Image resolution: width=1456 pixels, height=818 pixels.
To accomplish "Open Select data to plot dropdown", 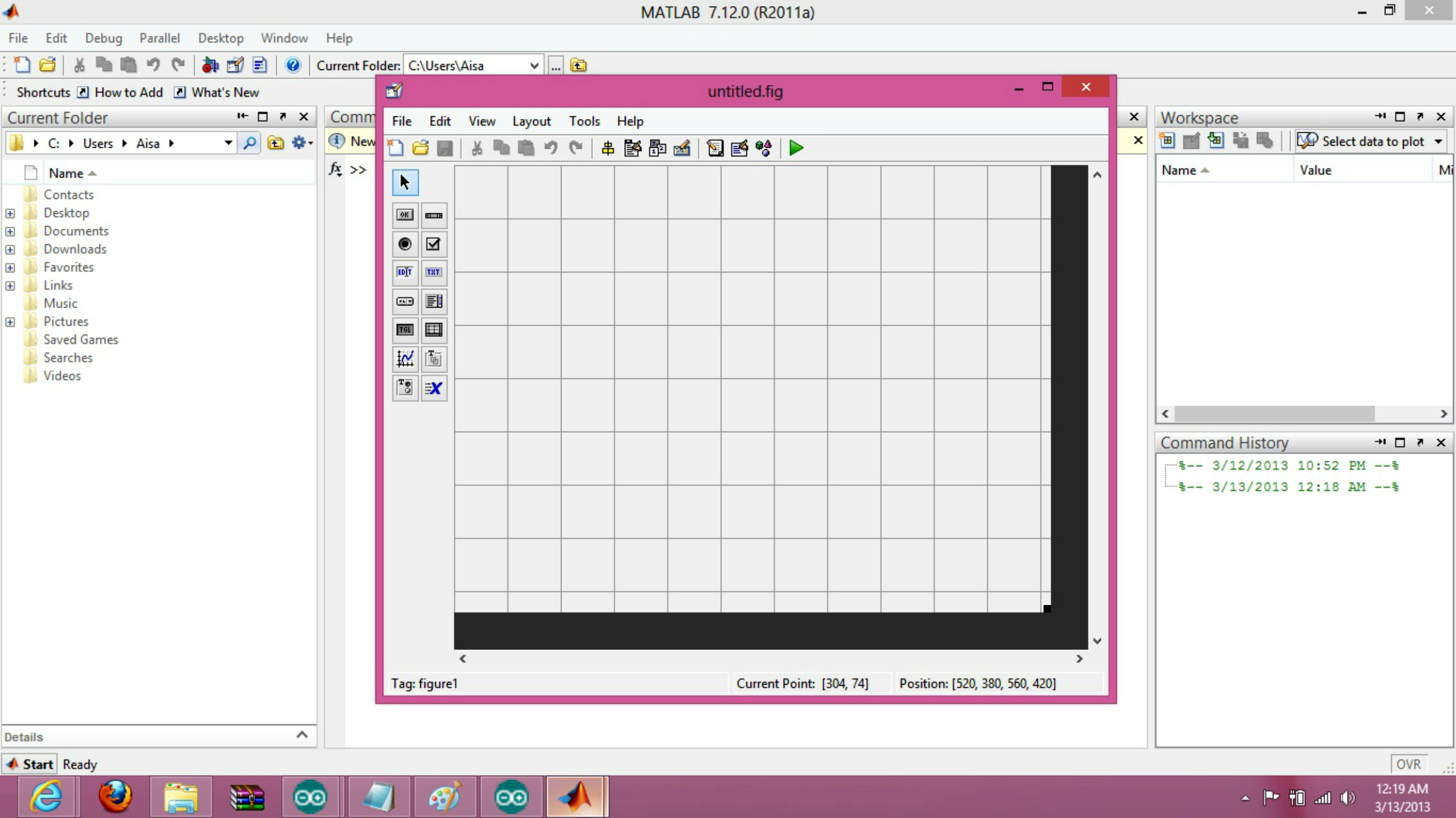I will coord(1438,141).
